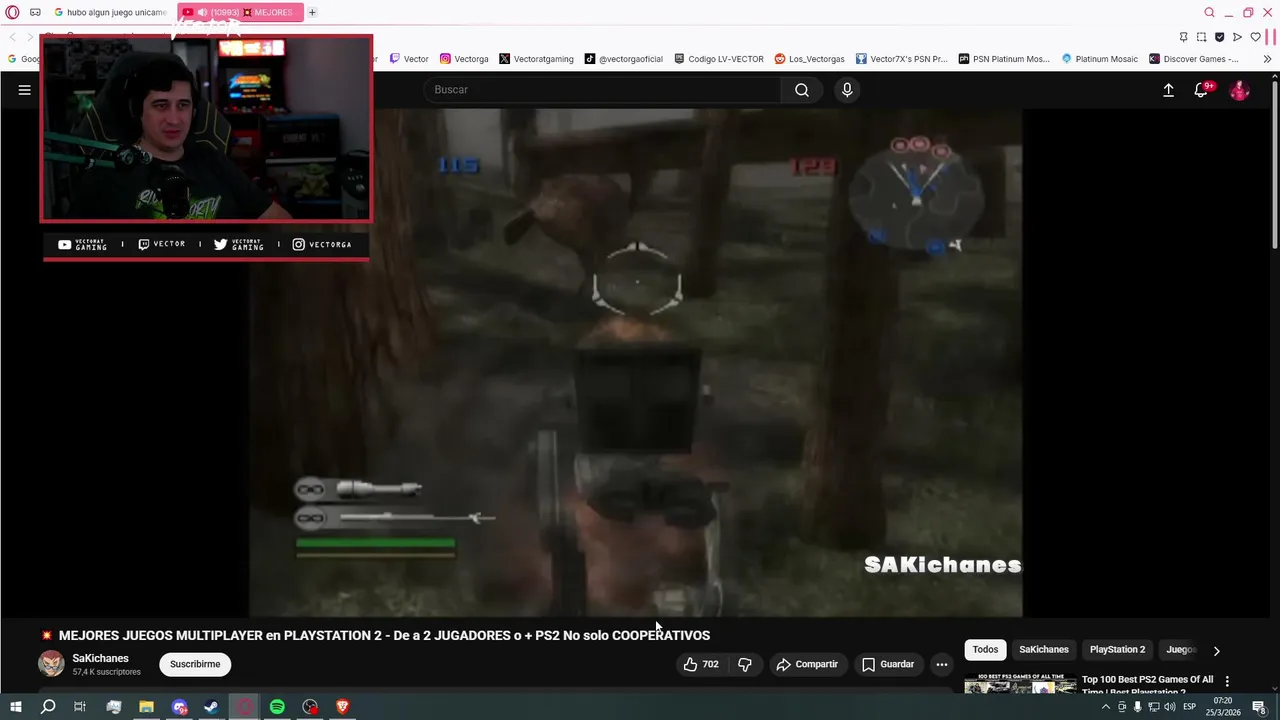This screenshot has height=720, width=1280.
Task: Open SaKichanes channel avatar
Action: tap(51, 663)
